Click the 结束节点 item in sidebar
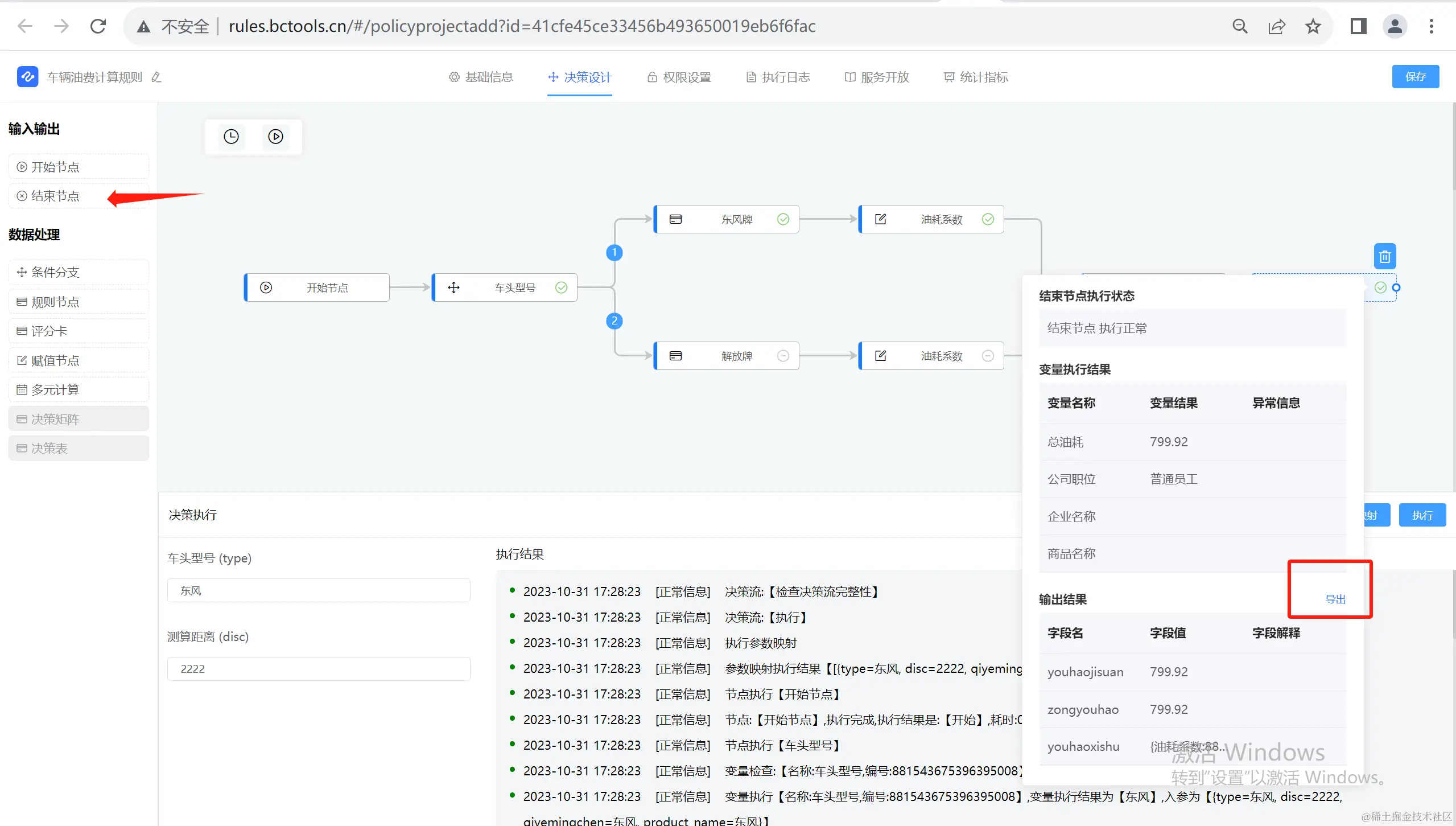The width and height of the screenshot is (1456, 826). point(55,196)
